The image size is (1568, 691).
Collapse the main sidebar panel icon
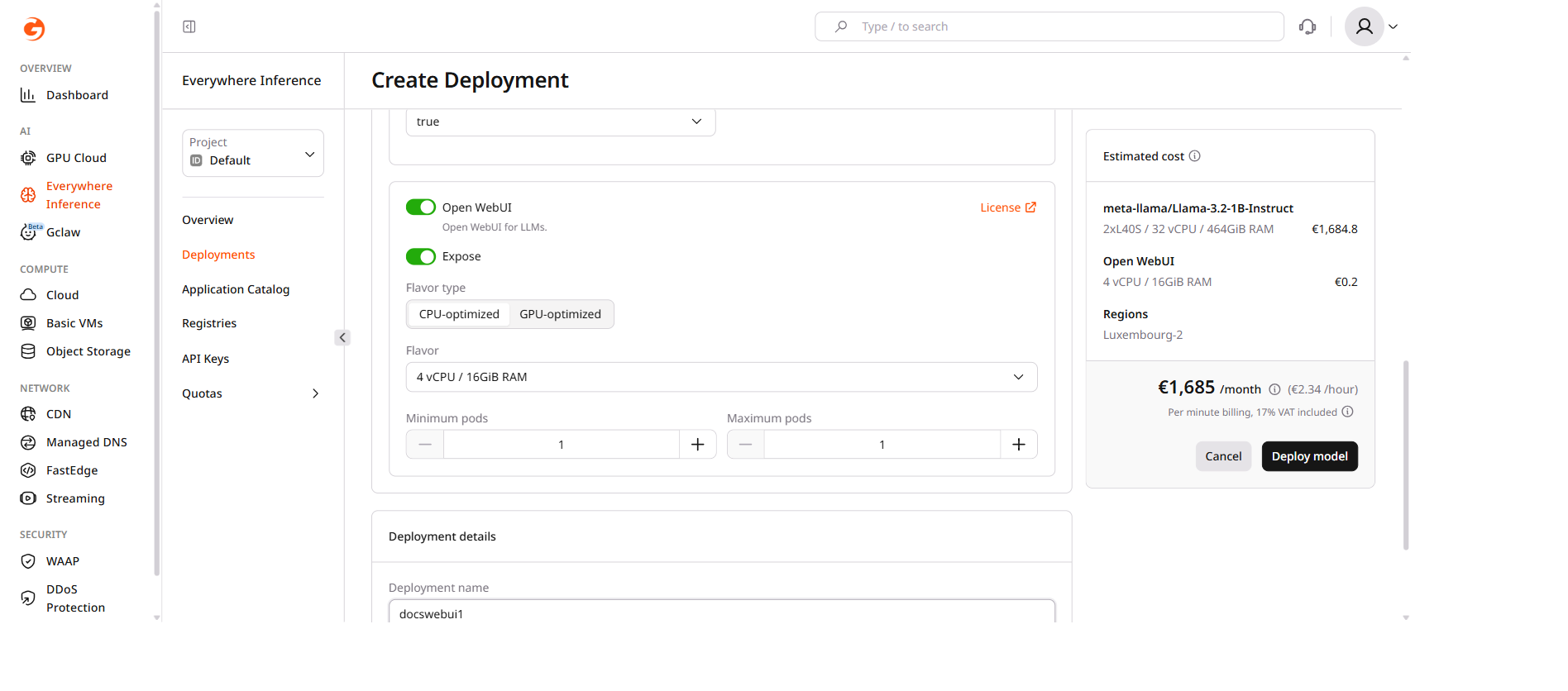(189, 26)
